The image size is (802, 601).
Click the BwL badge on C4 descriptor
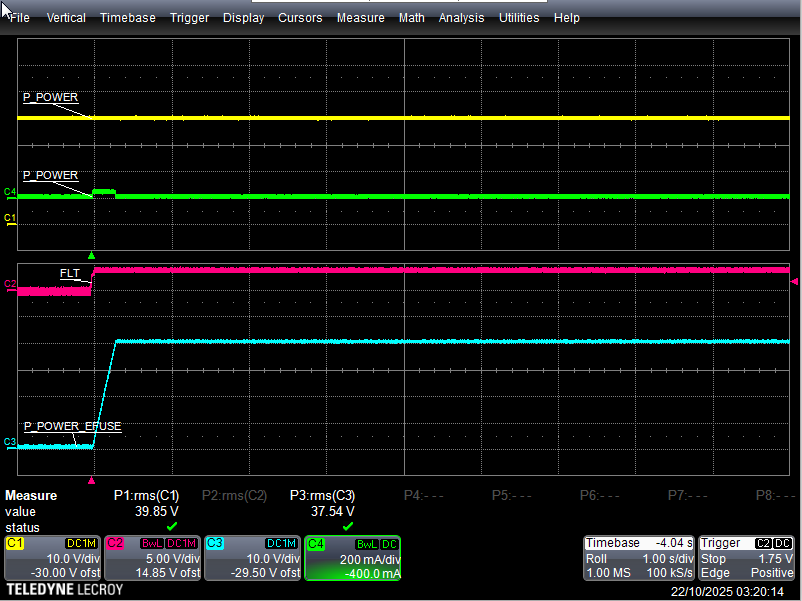(x=367, y=544)
